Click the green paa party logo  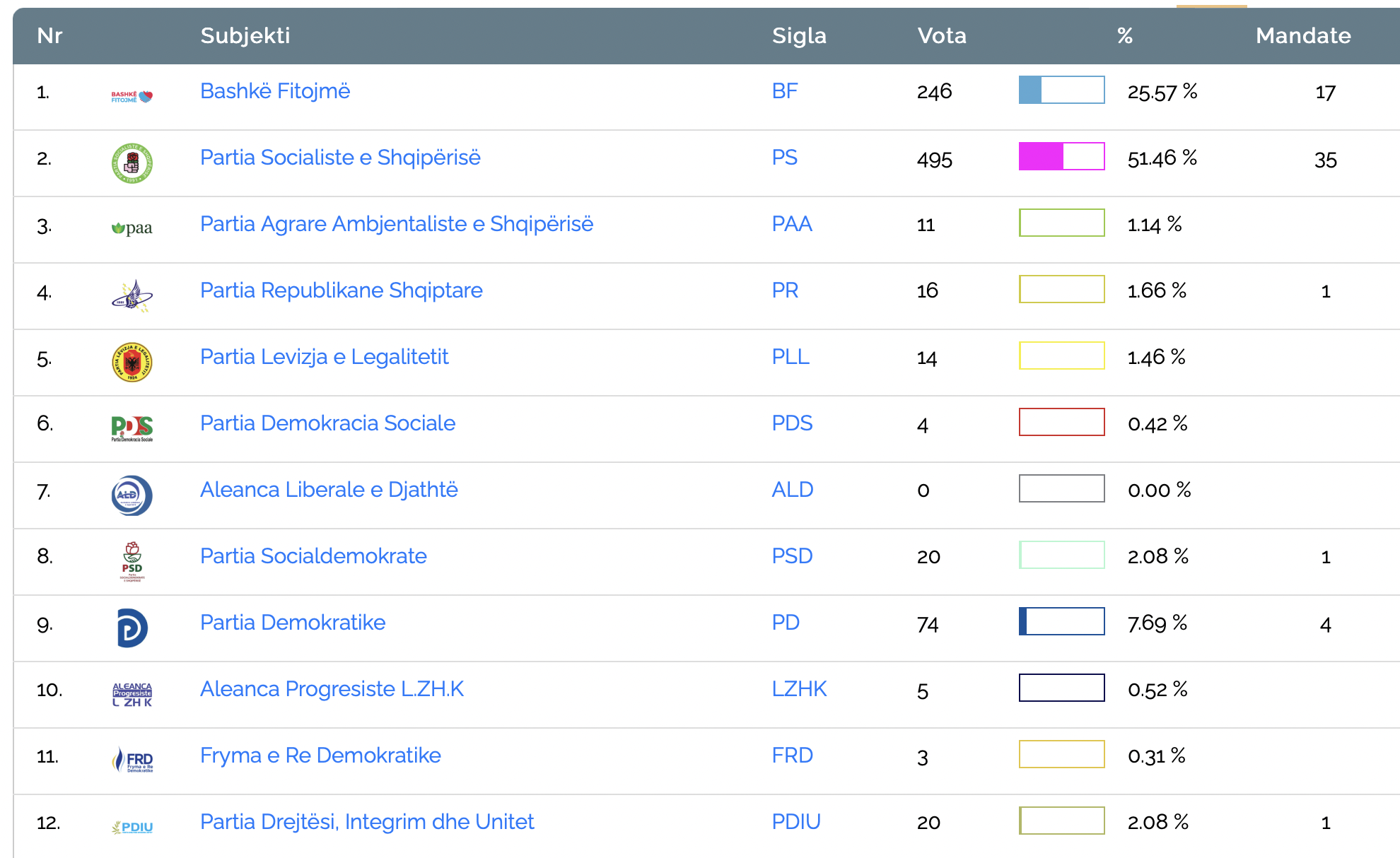coord(132,228)
